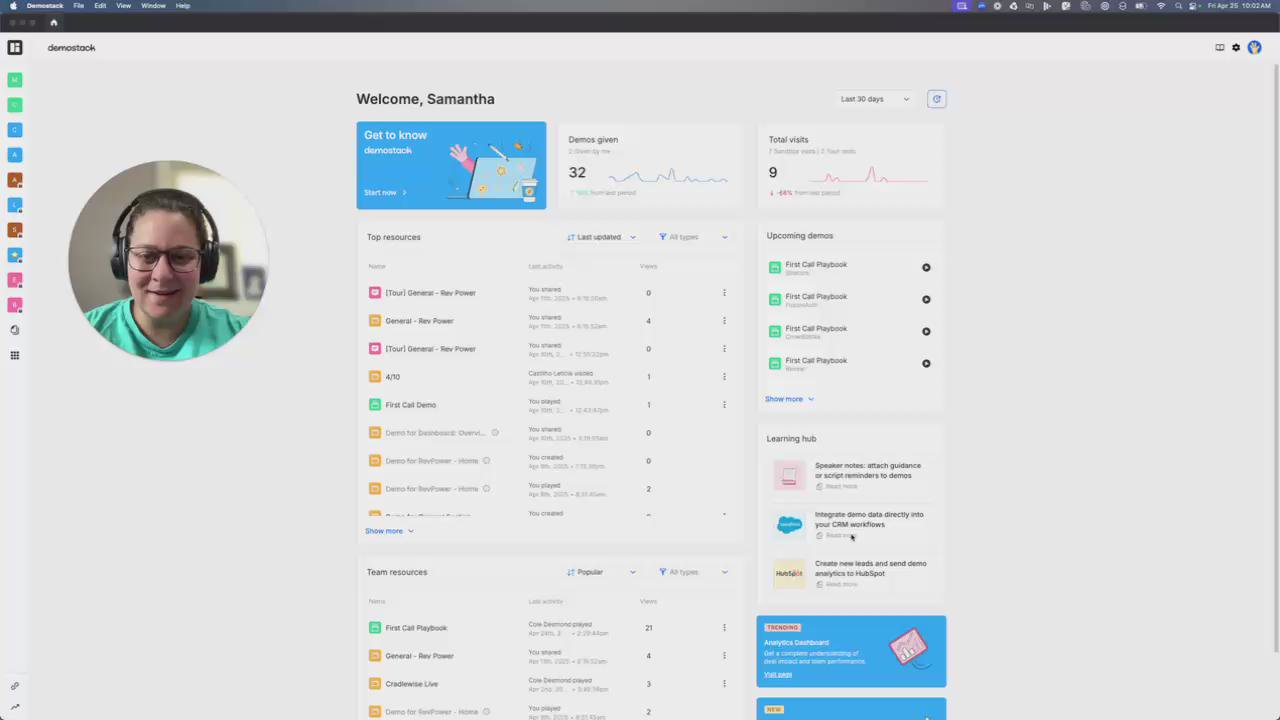Select the pink E workspace icon in sidebar

pyautogui.click(x=15, y=279)
